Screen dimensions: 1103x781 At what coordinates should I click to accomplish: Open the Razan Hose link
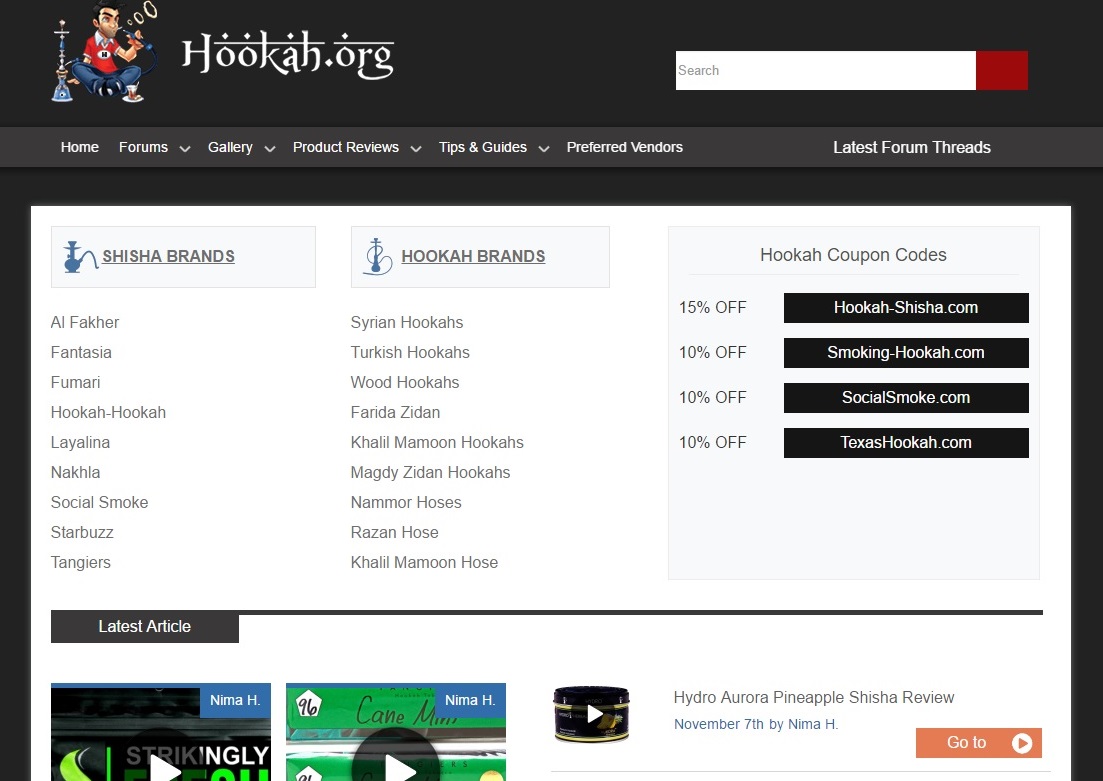395,533
